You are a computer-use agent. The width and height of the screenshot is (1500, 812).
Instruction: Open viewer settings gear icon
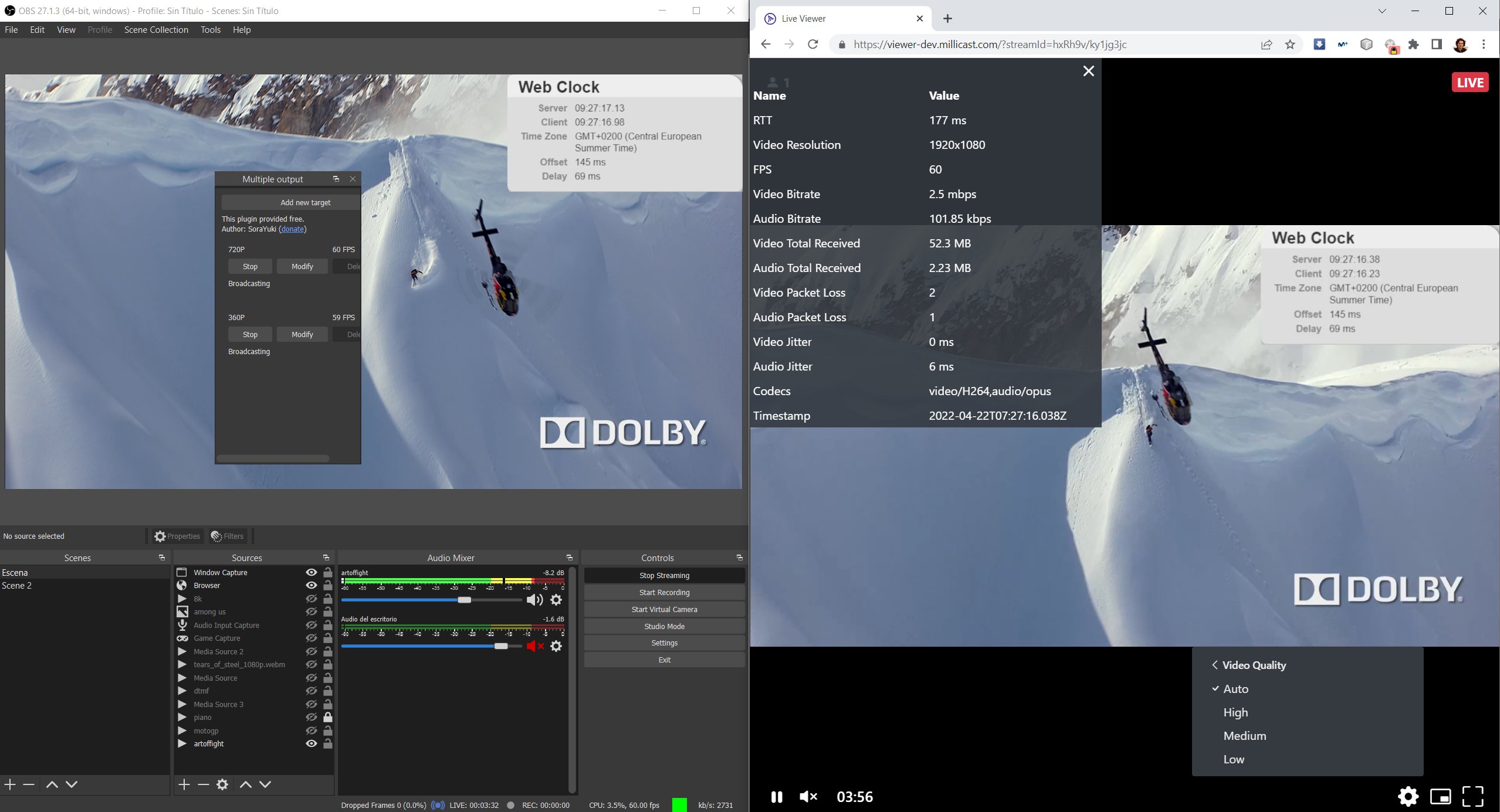tap(1408, 796)
